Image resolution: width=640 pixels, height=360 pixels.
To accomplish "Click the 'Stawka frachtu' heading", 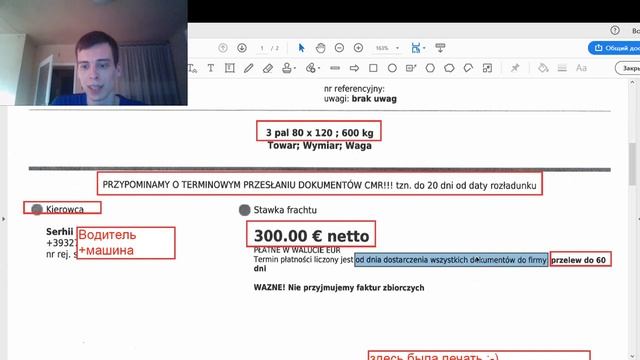I will click(285, 210).
